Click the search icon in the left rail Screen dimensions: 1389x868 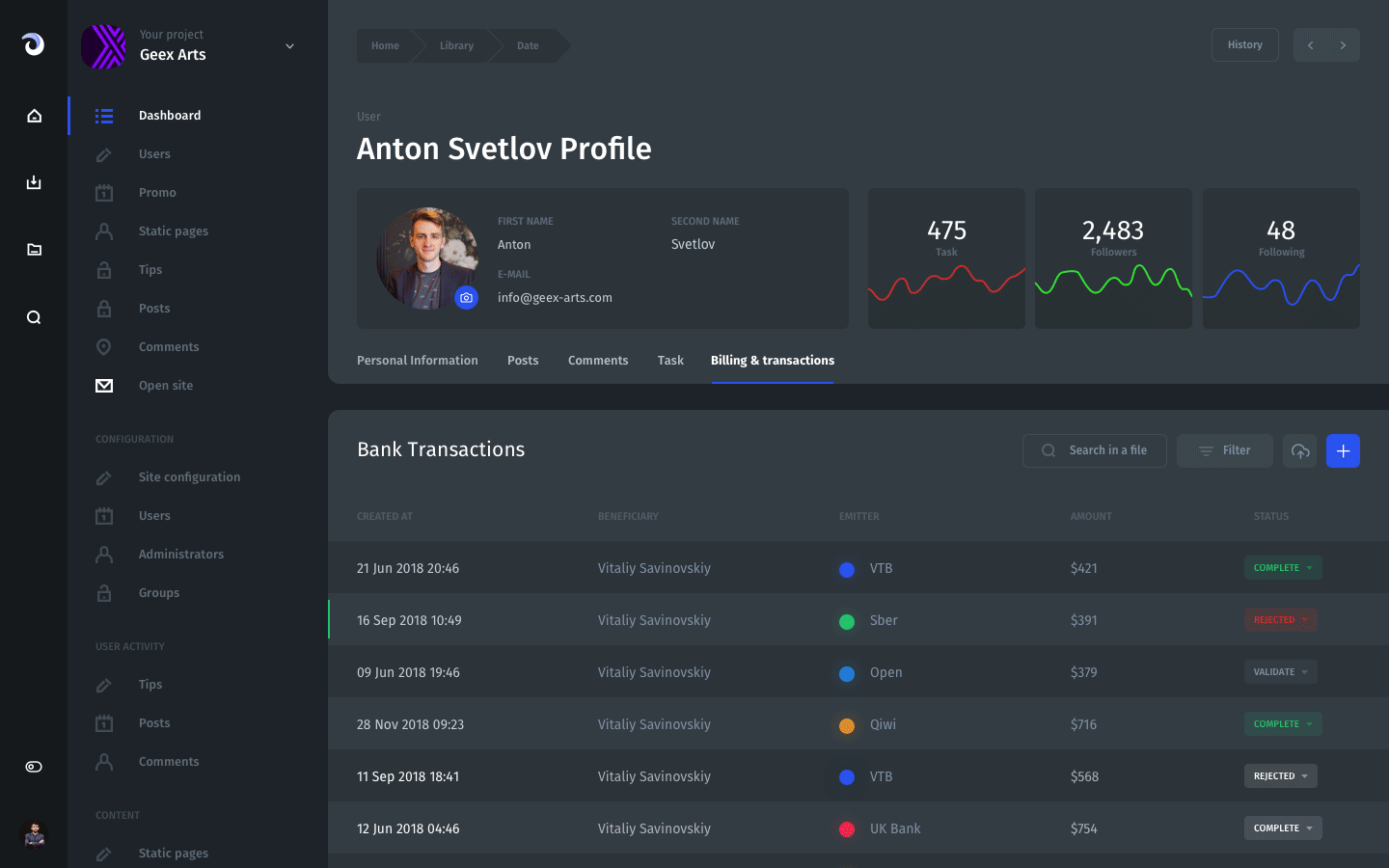pyautogui.click(x=34, y=316)
